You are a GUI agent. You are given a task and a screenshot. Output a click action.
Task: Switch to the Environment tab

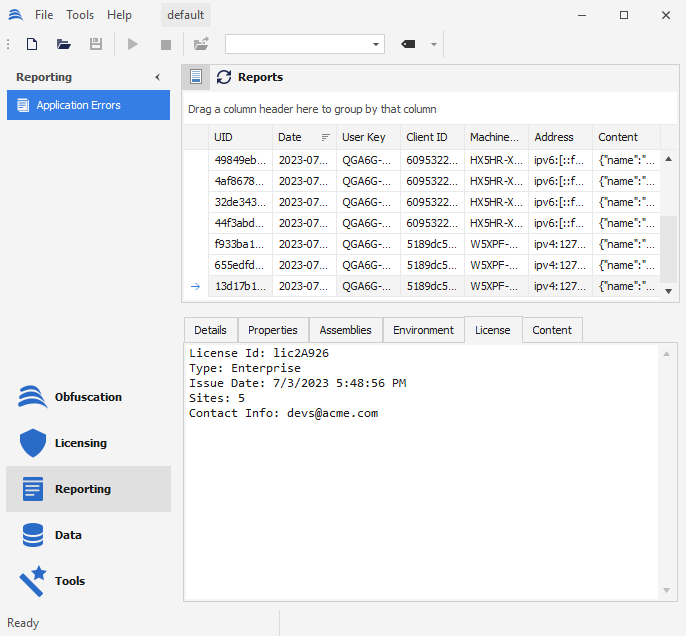coord(423,330)
